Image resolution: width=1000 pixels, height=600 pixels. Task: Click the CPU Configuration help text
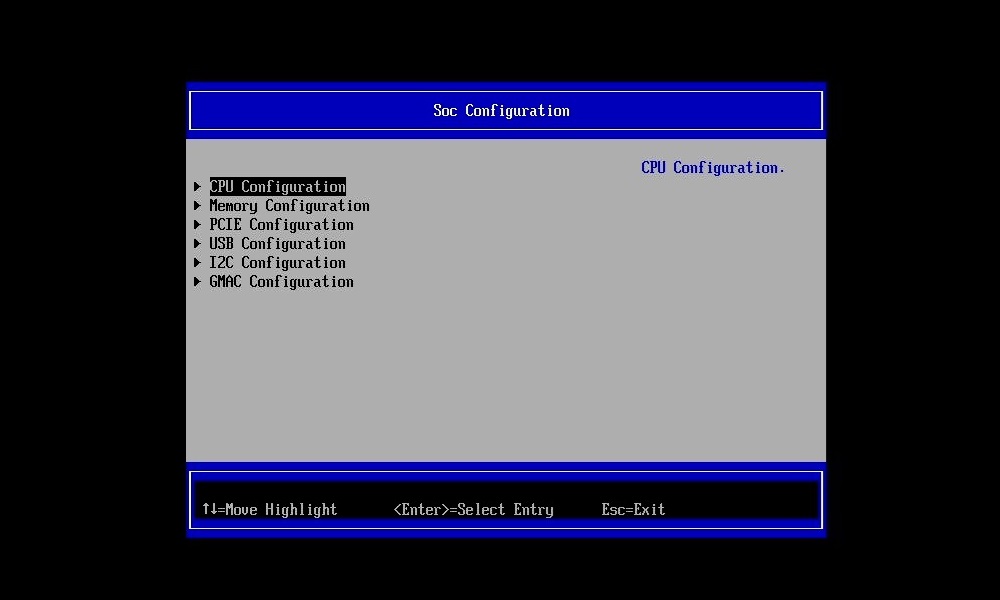tap(712, 167)
